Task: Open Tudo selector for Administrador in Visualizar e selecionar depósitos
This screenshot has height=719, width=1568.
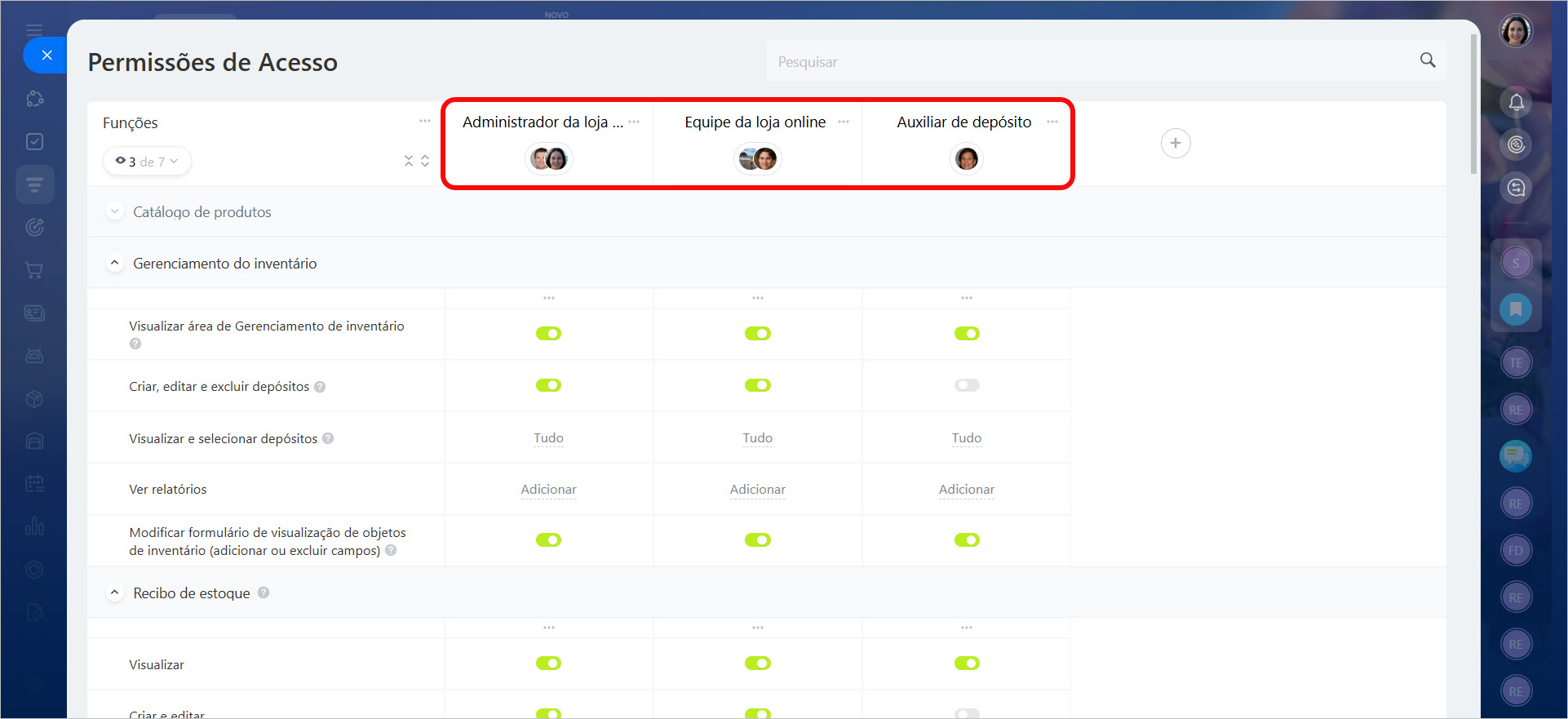Action: tap(548, 438)
